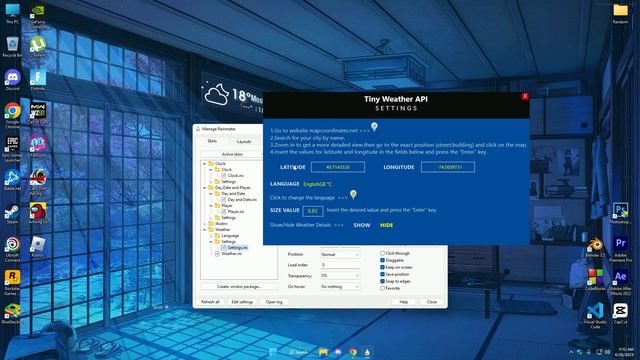640x360 pixels.
Task: Open the This PC desktop icon
Action: (12, 13)
